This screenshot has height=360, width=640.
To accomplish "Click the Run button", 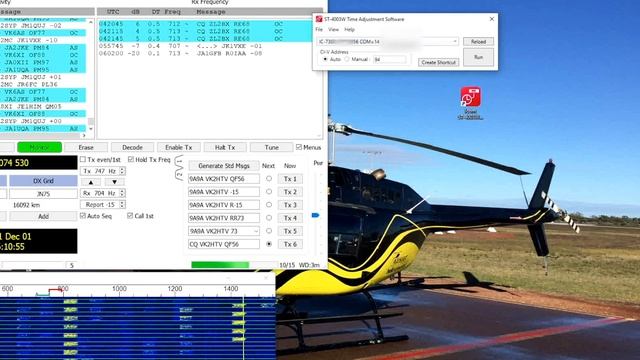I will pos(478,57).
